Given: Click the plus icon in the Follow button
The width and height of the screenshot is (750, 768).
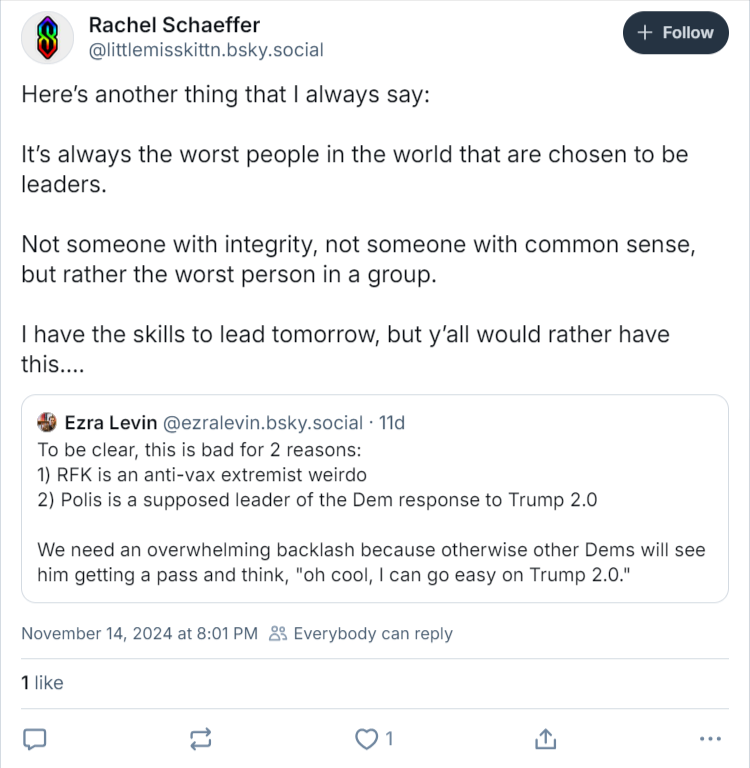Looking at the screenshot, I should click(x=645, y=33).
